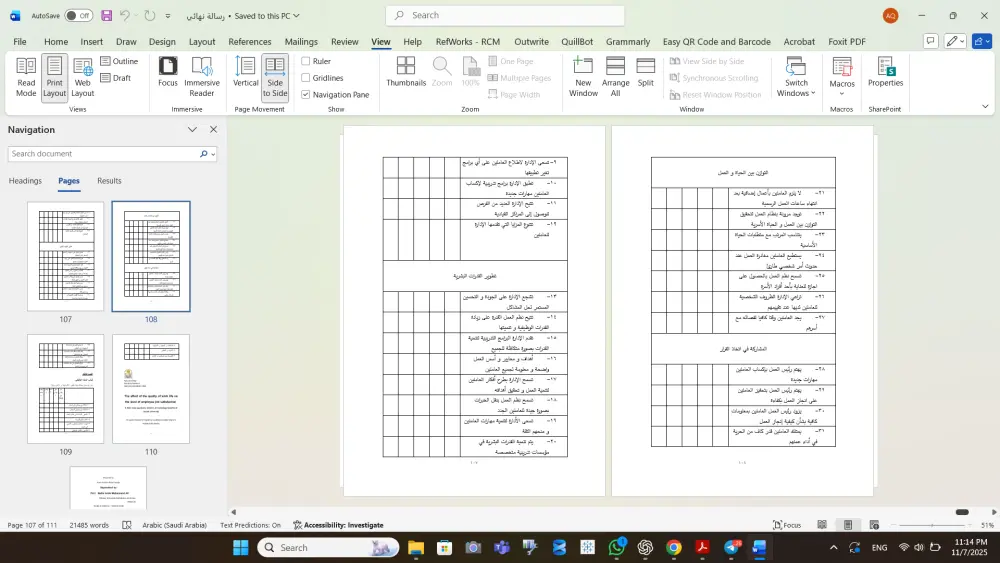Screen dimensions: 1000x563
Task: Redo the last action
Action: coord(150,15)
